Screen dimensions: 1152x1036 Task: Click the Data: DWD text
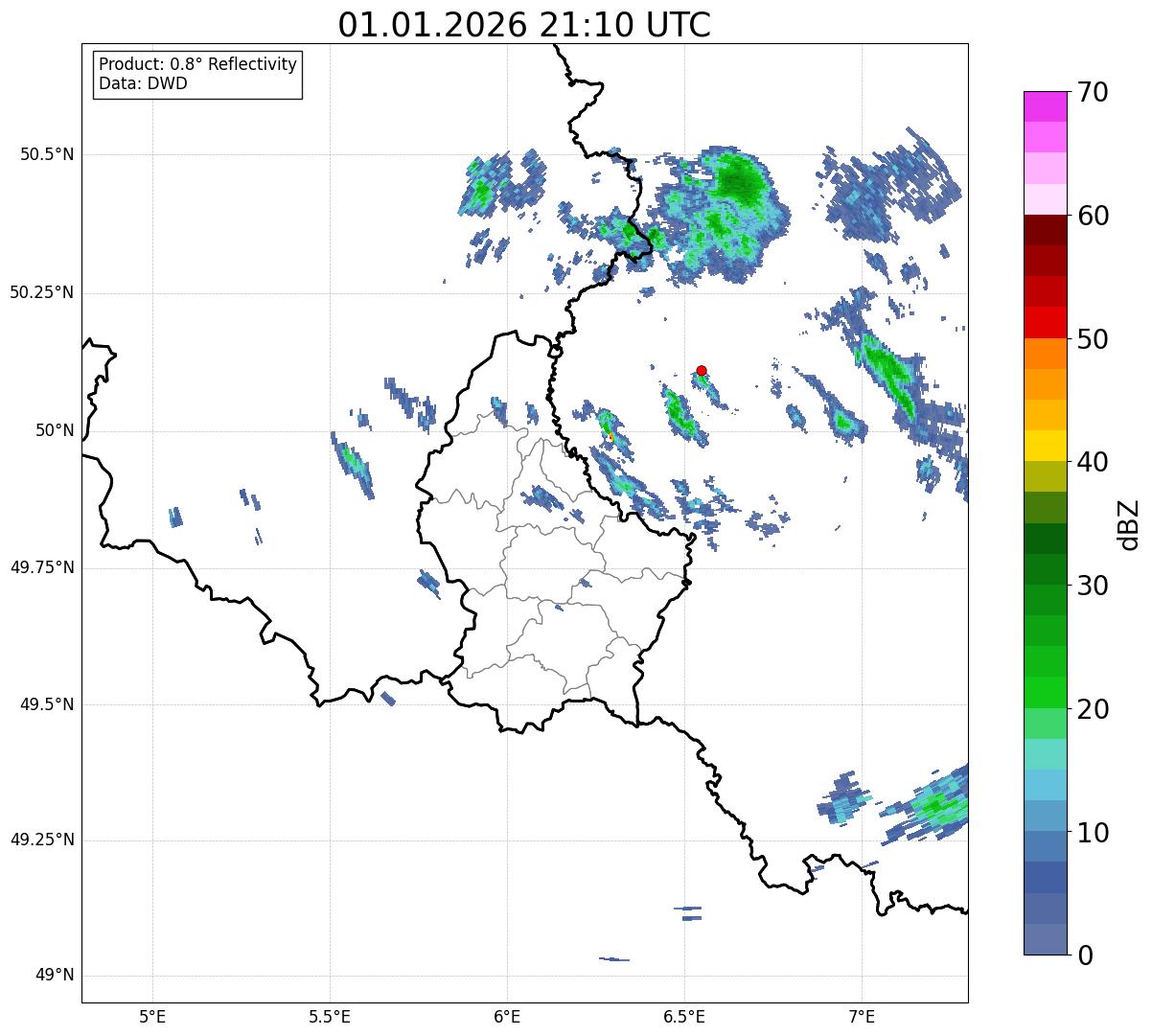coord(143,83)
